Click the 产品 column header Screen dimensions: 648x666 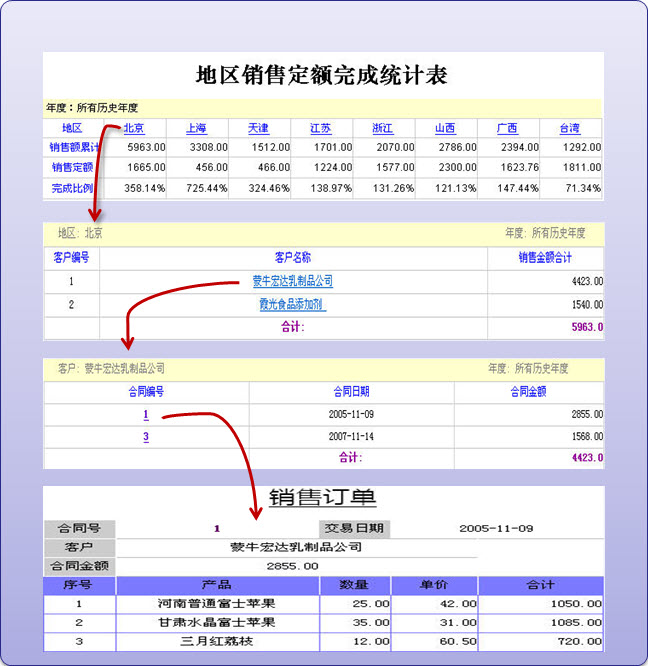click(x=217, y=585)
